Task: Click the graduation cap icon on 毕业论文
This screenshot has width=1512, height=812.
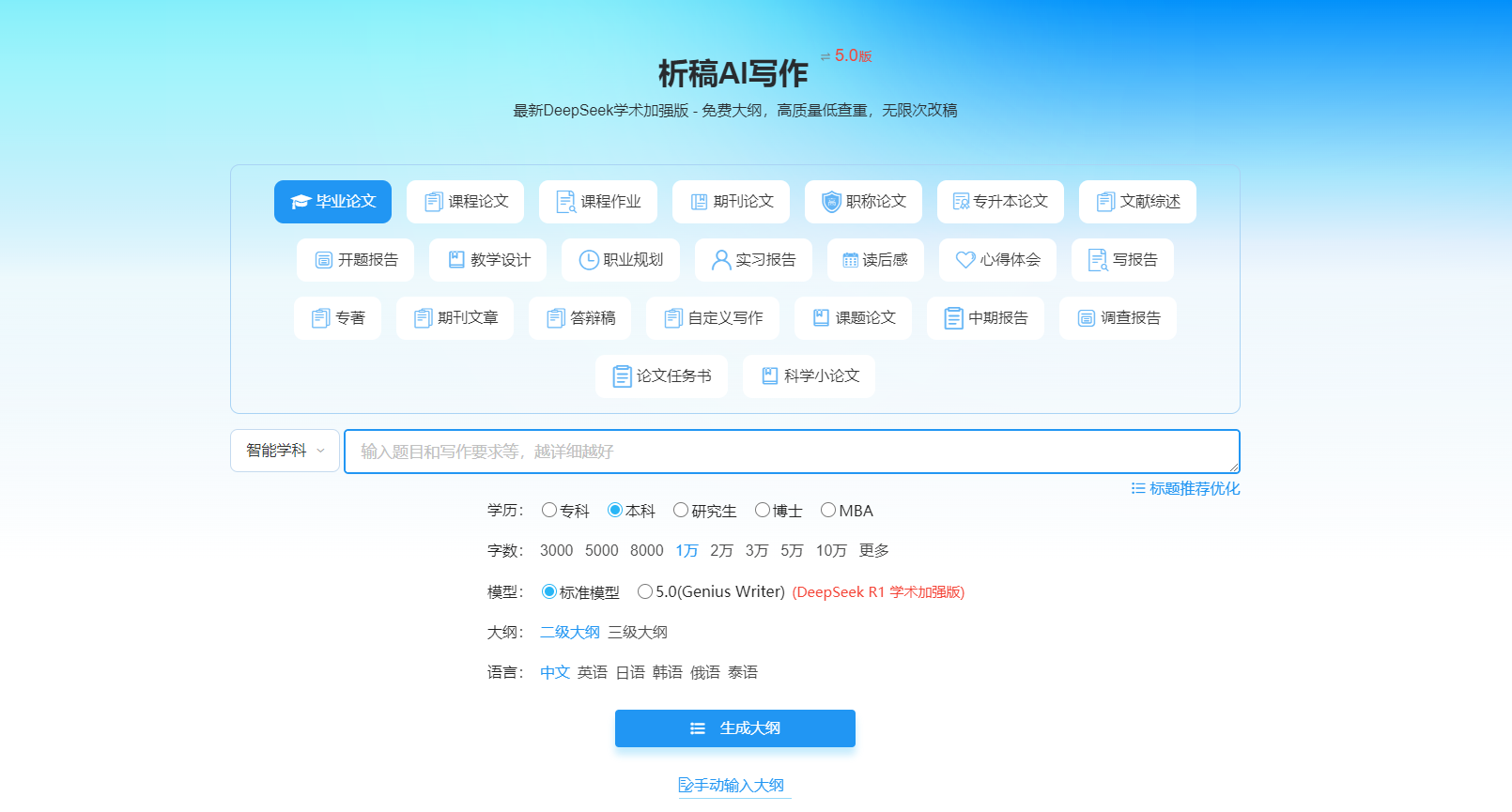Action: 301,202
